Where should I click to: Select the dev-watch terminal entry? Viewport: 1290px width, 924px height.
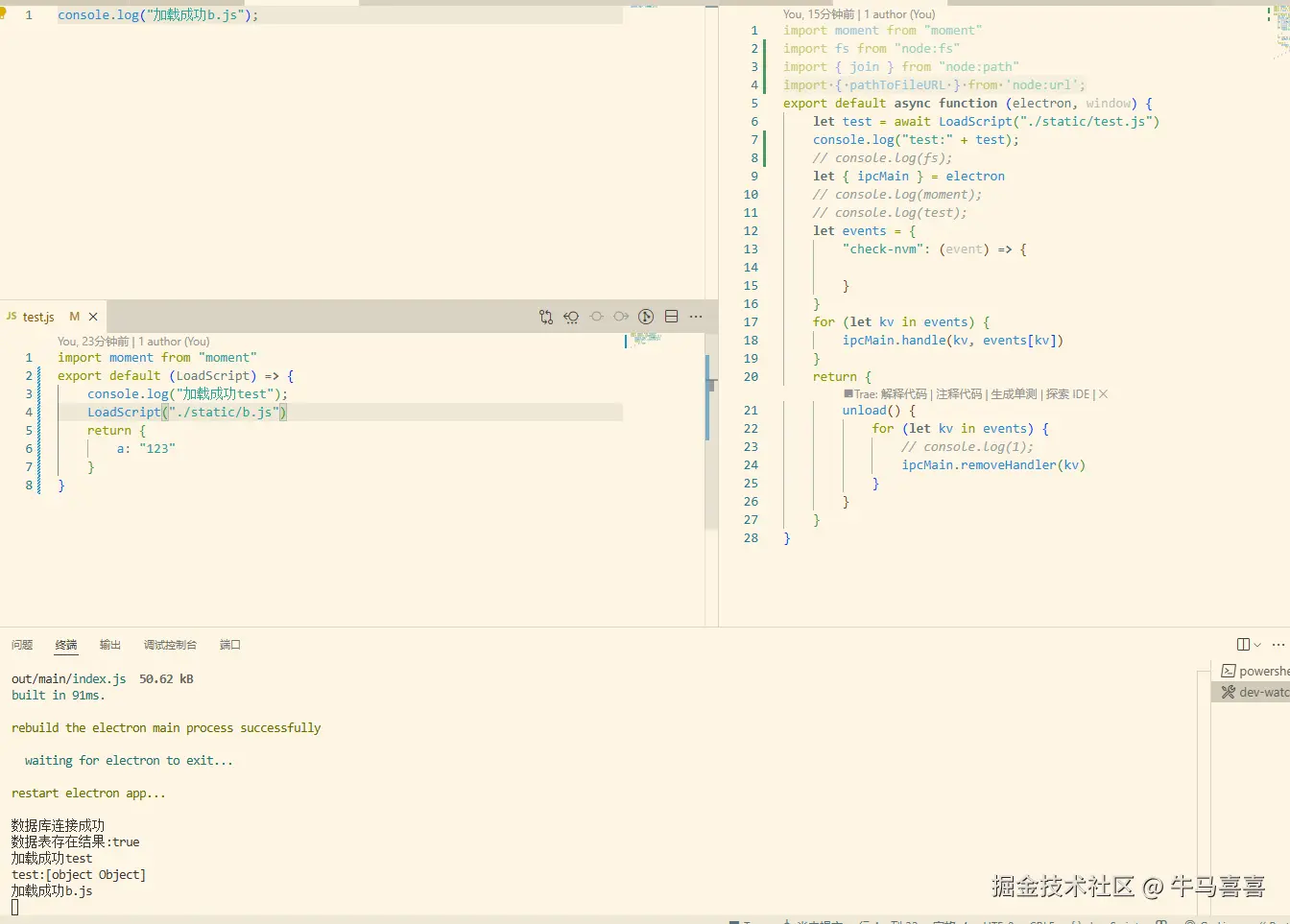tap(1252, 692)
